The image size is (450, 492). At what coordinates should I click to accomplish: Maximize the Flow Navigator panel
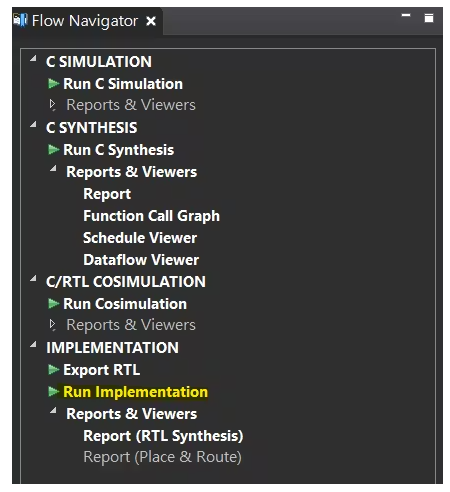click(x=429, y=18)
